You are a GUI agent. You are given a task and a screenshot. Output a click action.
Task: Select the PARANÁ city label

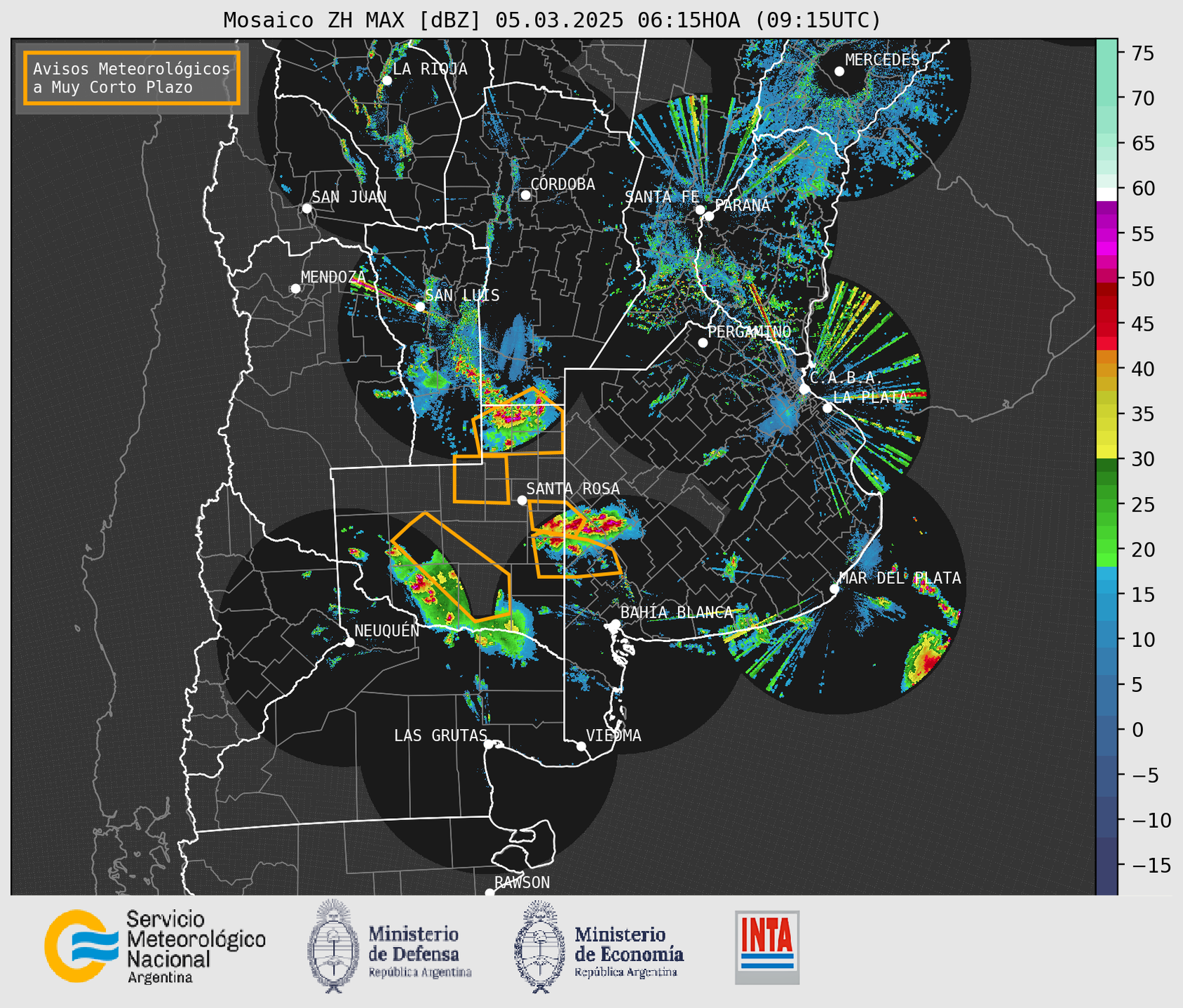click(743, 205)
